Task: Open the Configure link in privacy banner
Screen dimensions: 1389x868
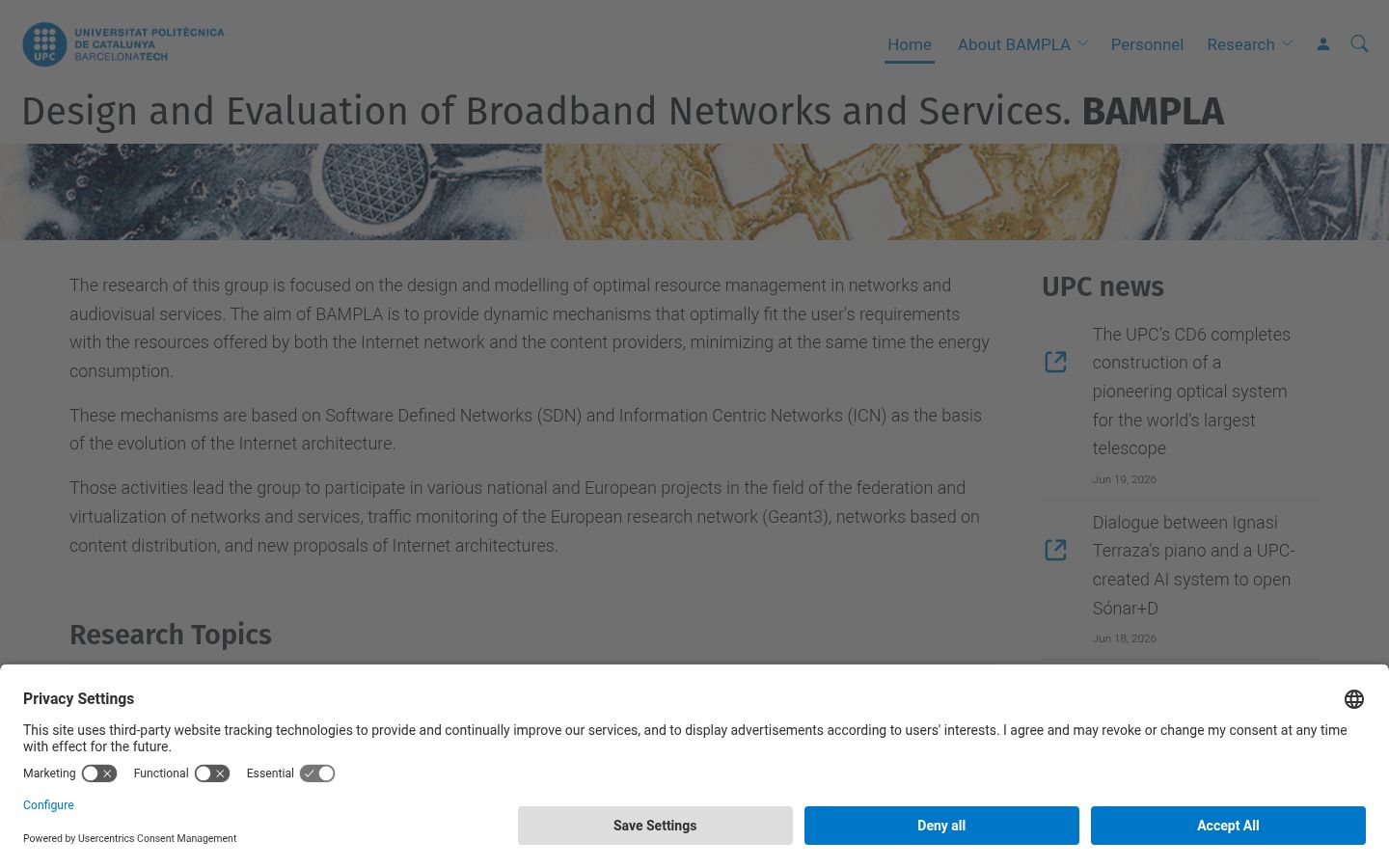Action: (48, 805)
